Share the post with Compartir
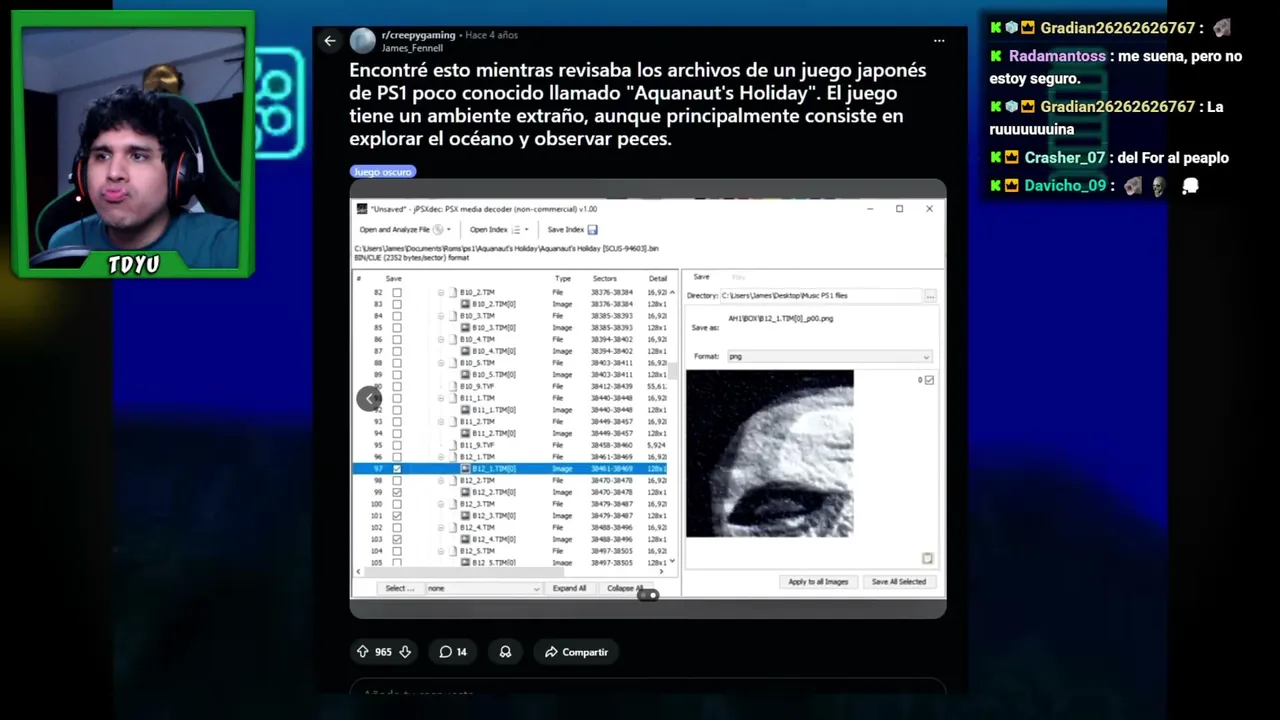 [575, 652]
